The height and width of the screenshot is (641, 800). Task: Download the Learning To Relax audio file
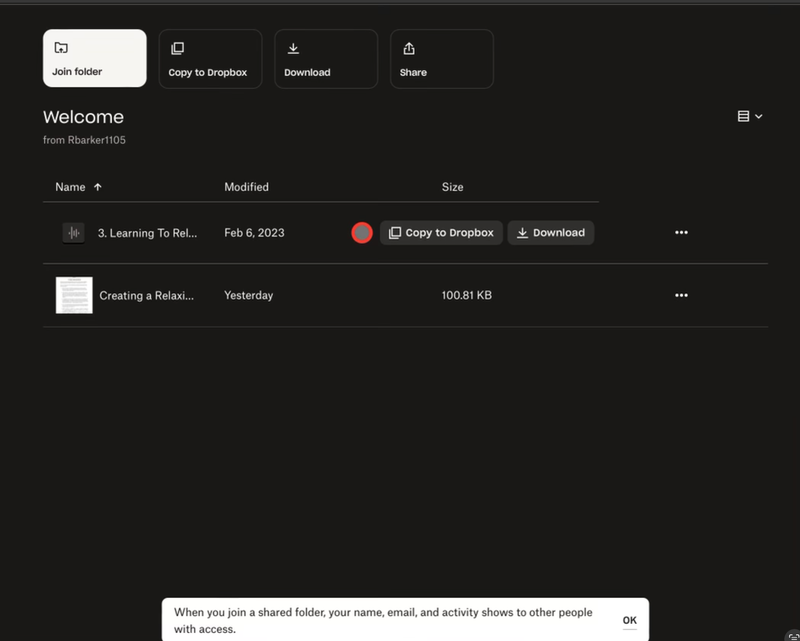[x=551, y=233]
